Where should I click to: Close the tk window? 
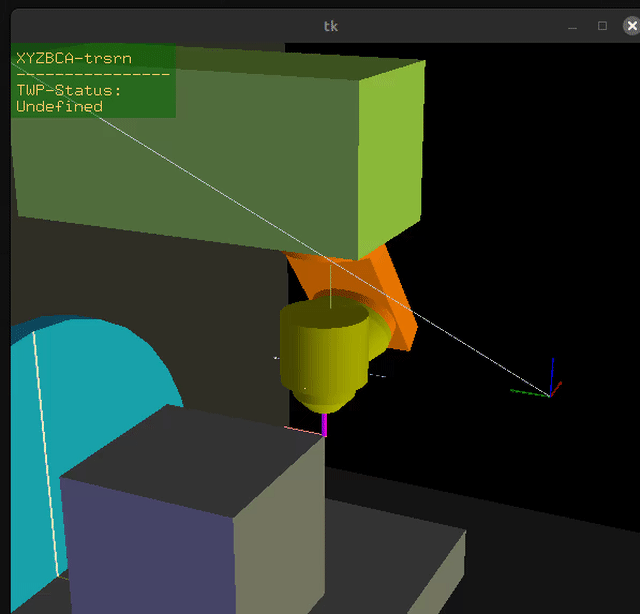coord(631,26)
